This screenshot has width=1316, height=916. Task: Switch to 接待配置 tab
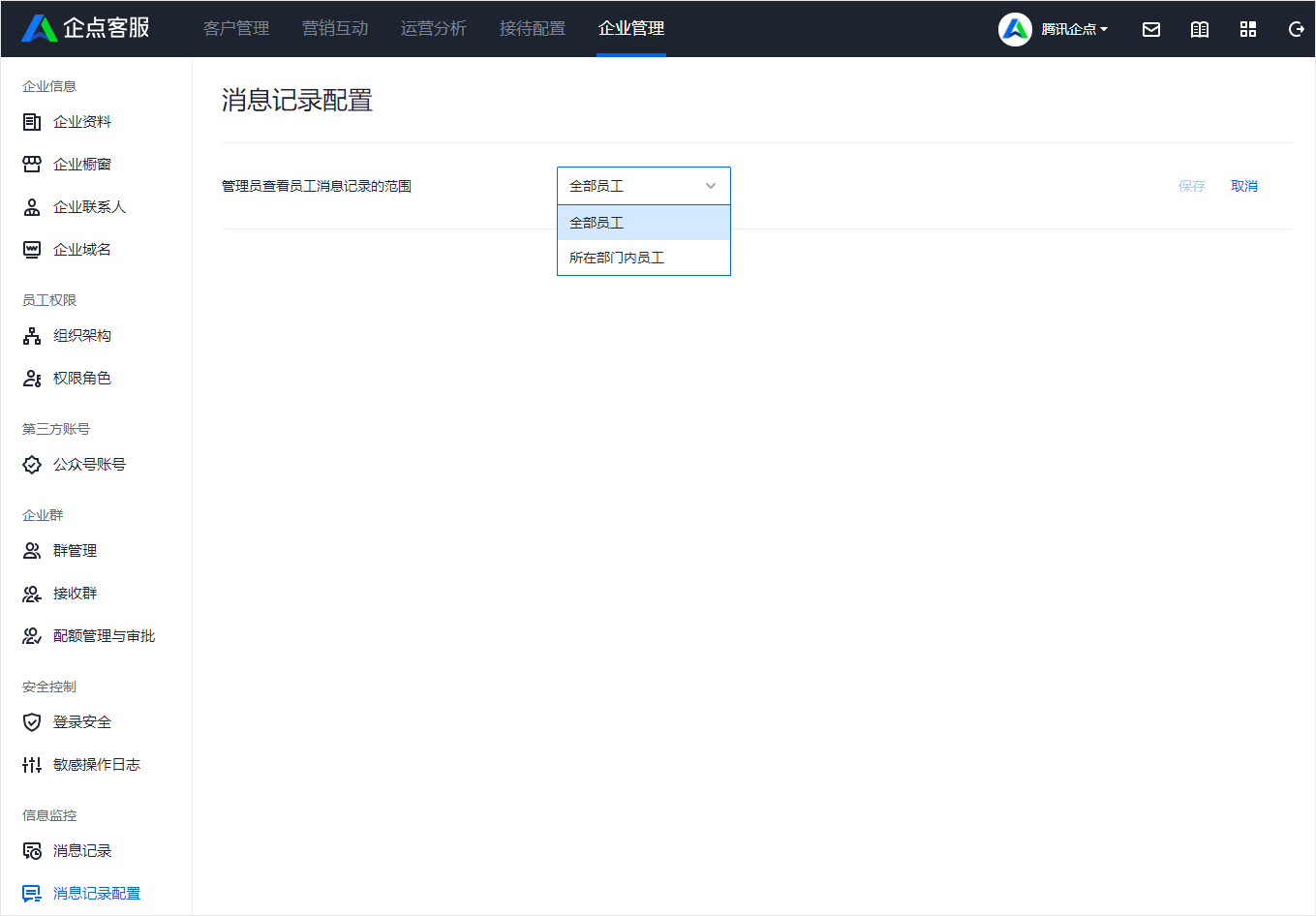coord(533,28)
